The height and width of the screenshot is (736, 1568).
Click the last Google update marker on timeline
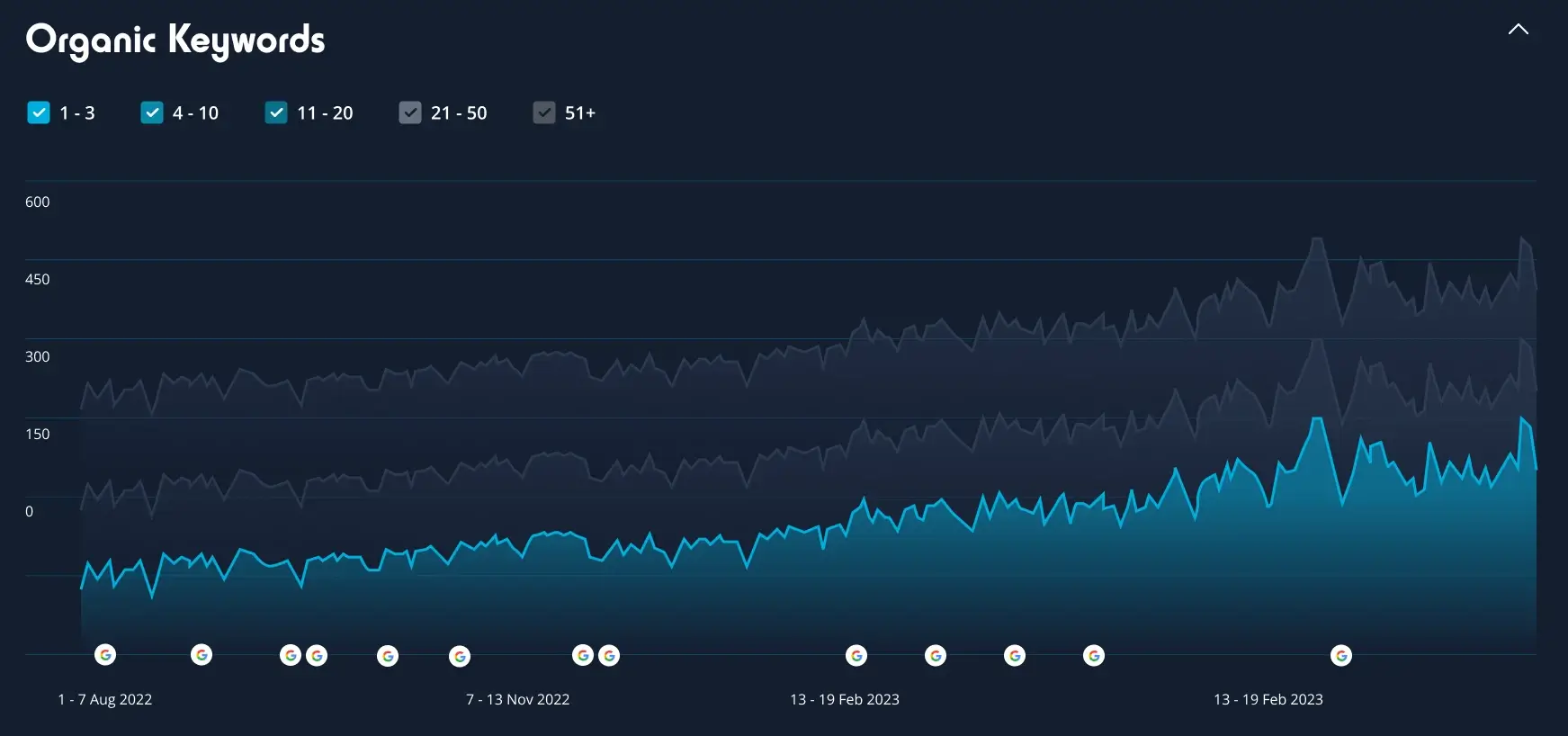1341,656
